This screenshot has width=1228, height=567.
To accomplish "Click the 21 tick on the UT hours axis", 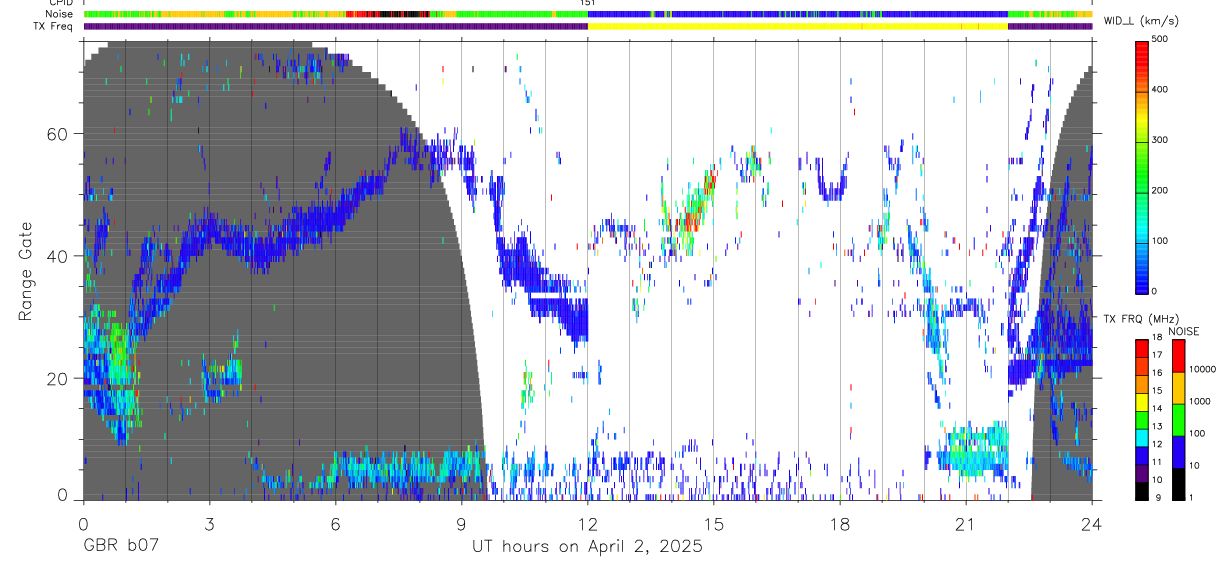I will tap(966, 524).
